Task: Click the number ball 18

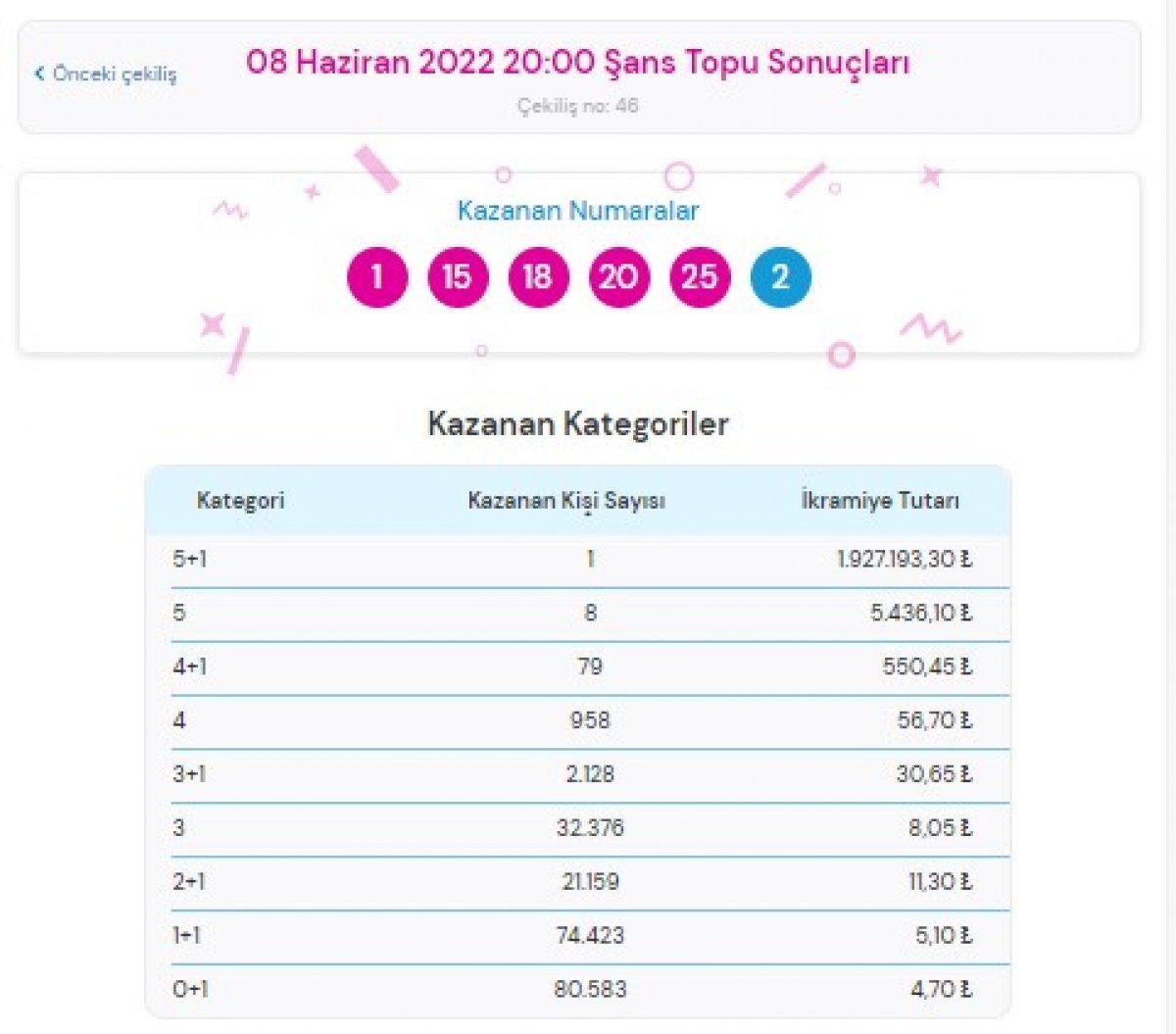Action: click(537, 275)
